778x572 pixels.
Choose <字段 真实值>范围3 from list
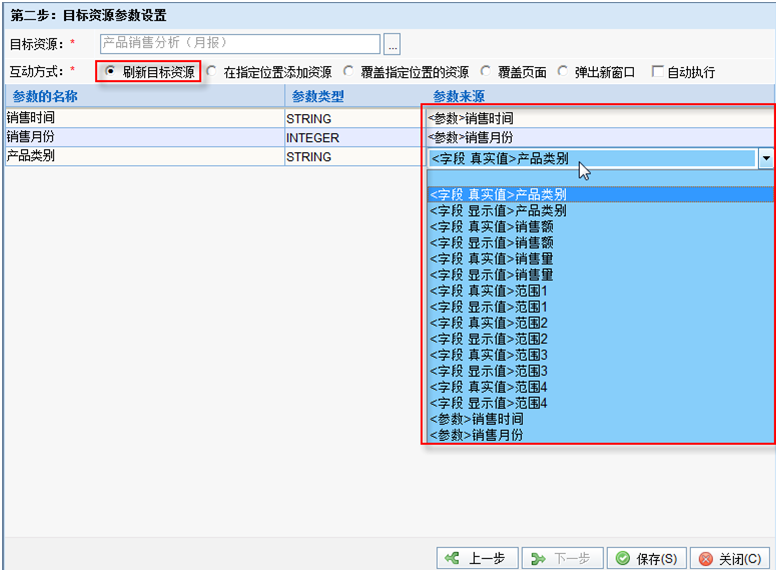click(600, 355)
